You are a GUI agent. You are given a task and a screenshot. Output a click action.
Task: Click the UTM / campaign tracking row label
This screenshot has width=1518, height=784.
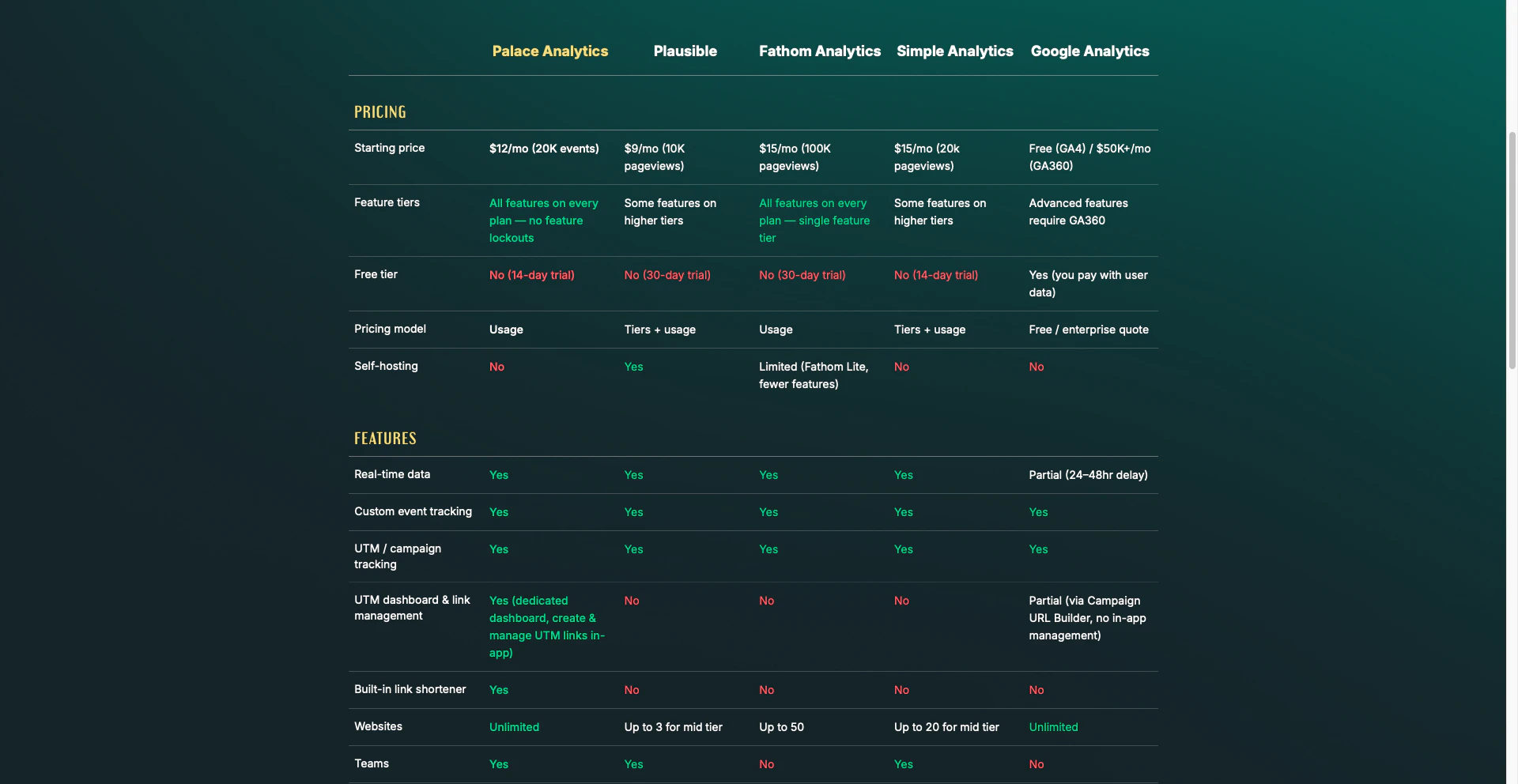tap(398, 556)
